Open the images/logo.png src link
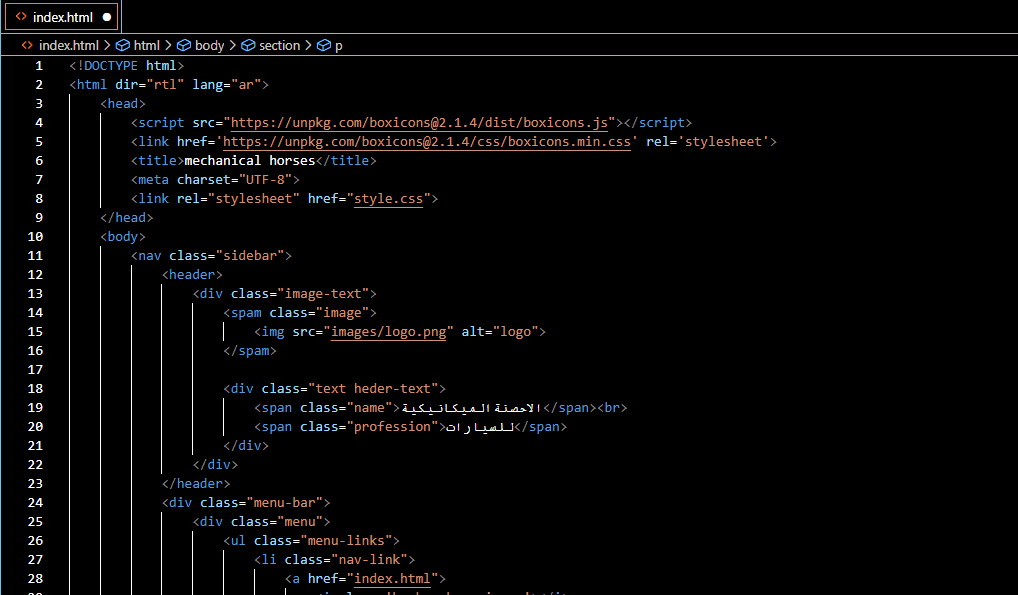 (x=388, y=332)
